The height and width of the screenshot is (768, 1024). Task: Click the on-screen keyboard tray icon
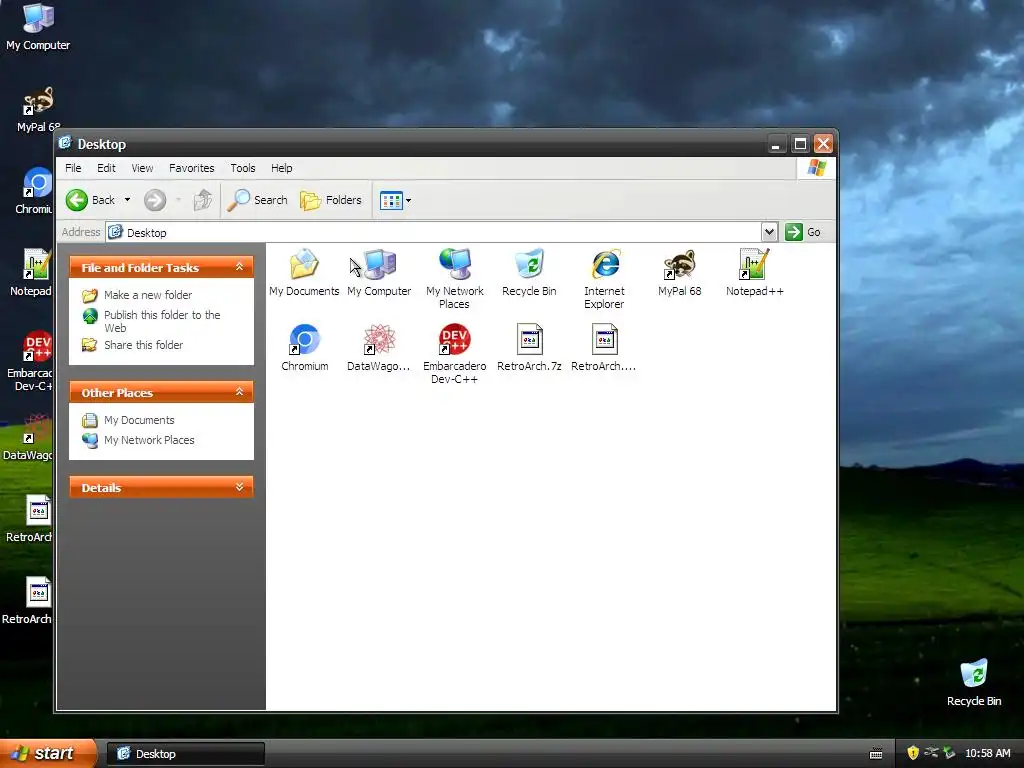(x=876, y=754)
